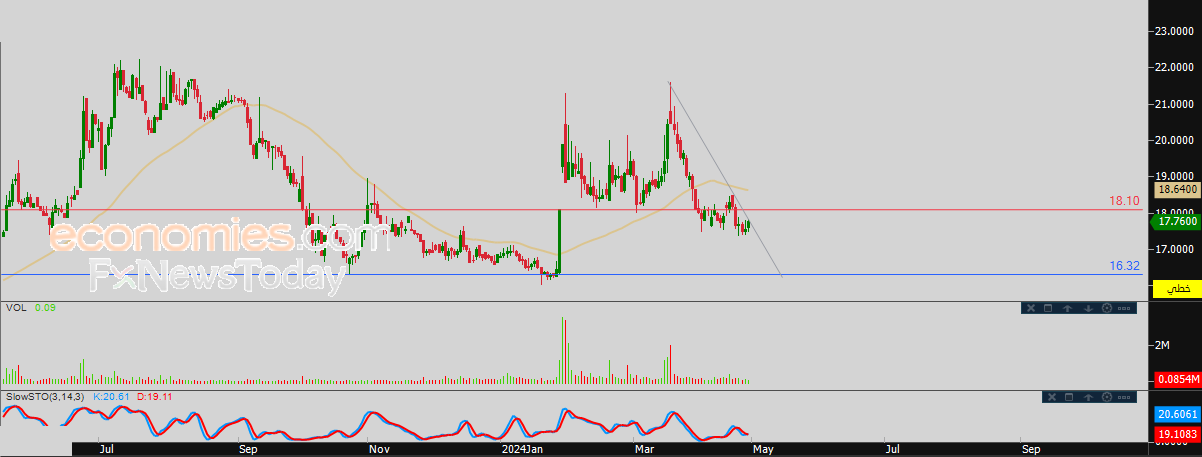The height and width of the screenshot is (457, 1202).
Task: Maximize the VOL indicator panel
Action: pos(1048,308)
